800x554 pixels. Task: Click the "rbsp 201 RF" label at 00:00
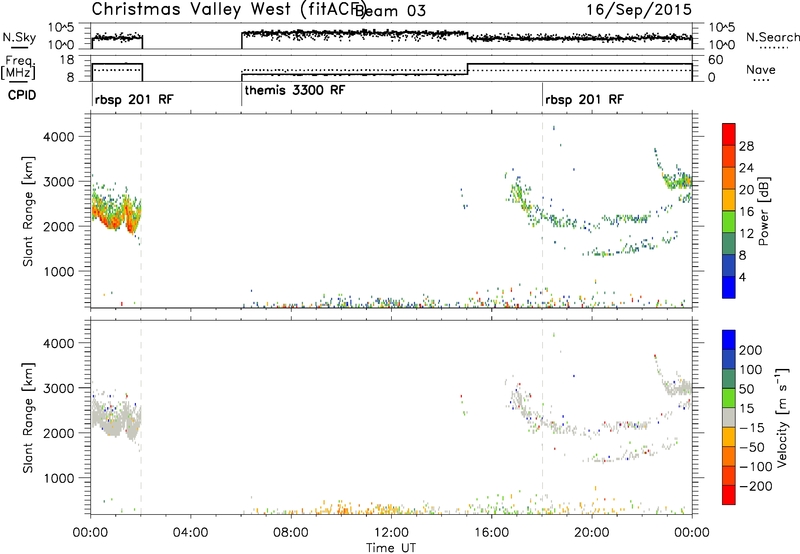134,99
